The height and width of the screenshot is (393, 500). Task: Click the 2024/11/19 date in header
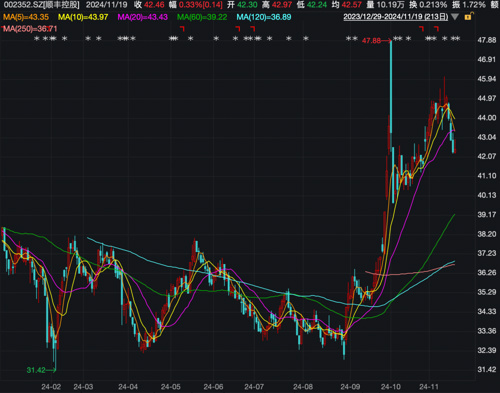coord(106,5)
